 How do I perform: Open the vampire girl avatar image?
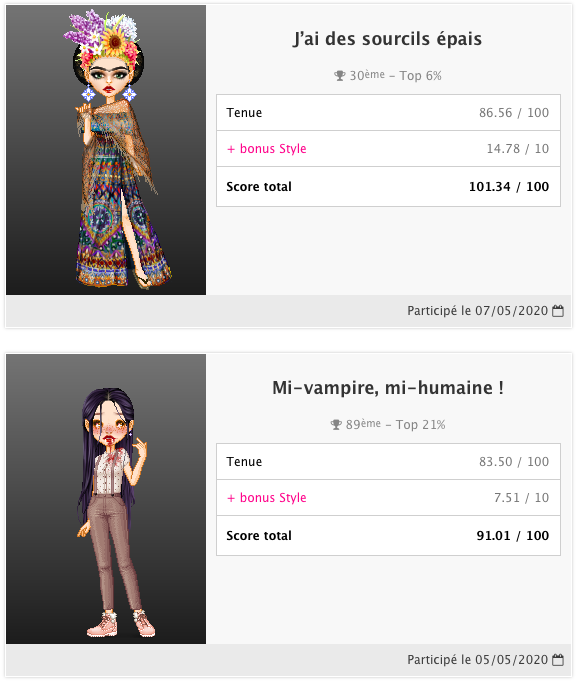[106, 499]
